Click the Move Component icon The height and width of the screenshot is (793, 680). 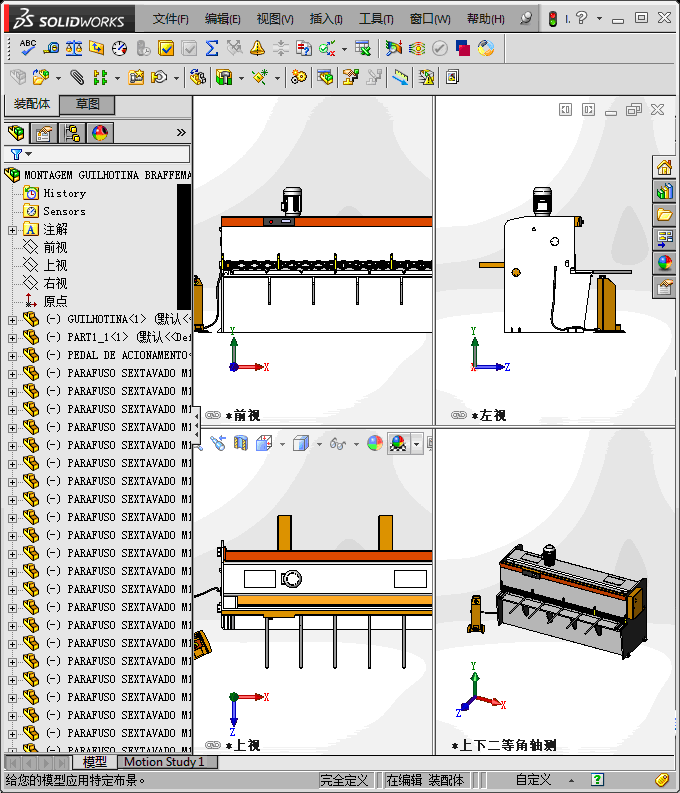pos(159,77)
